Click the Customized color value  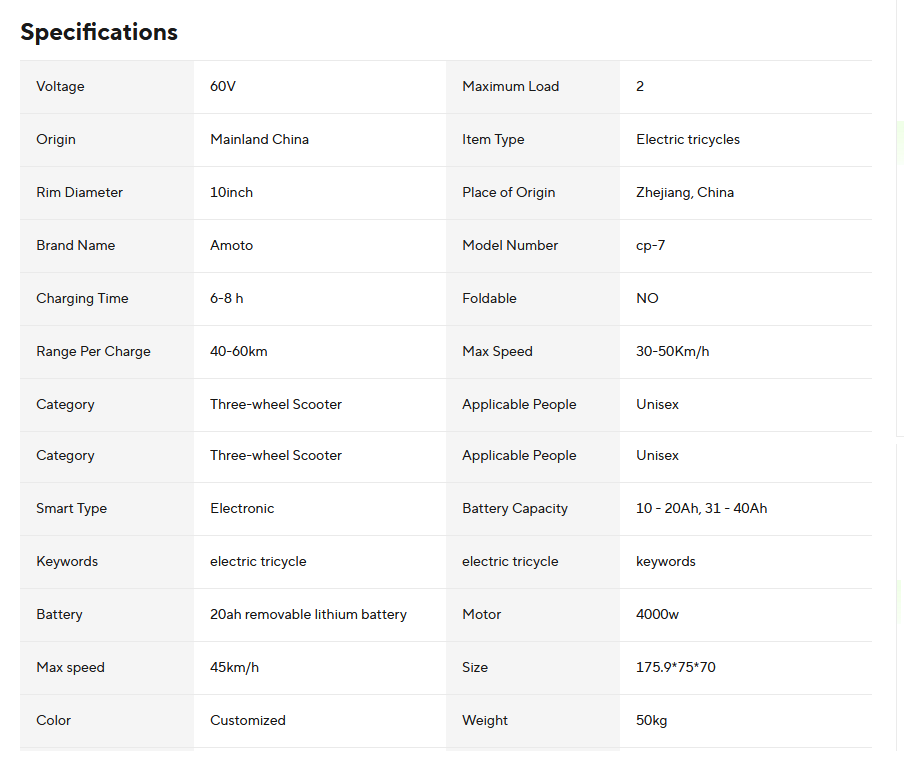point(248,720)
